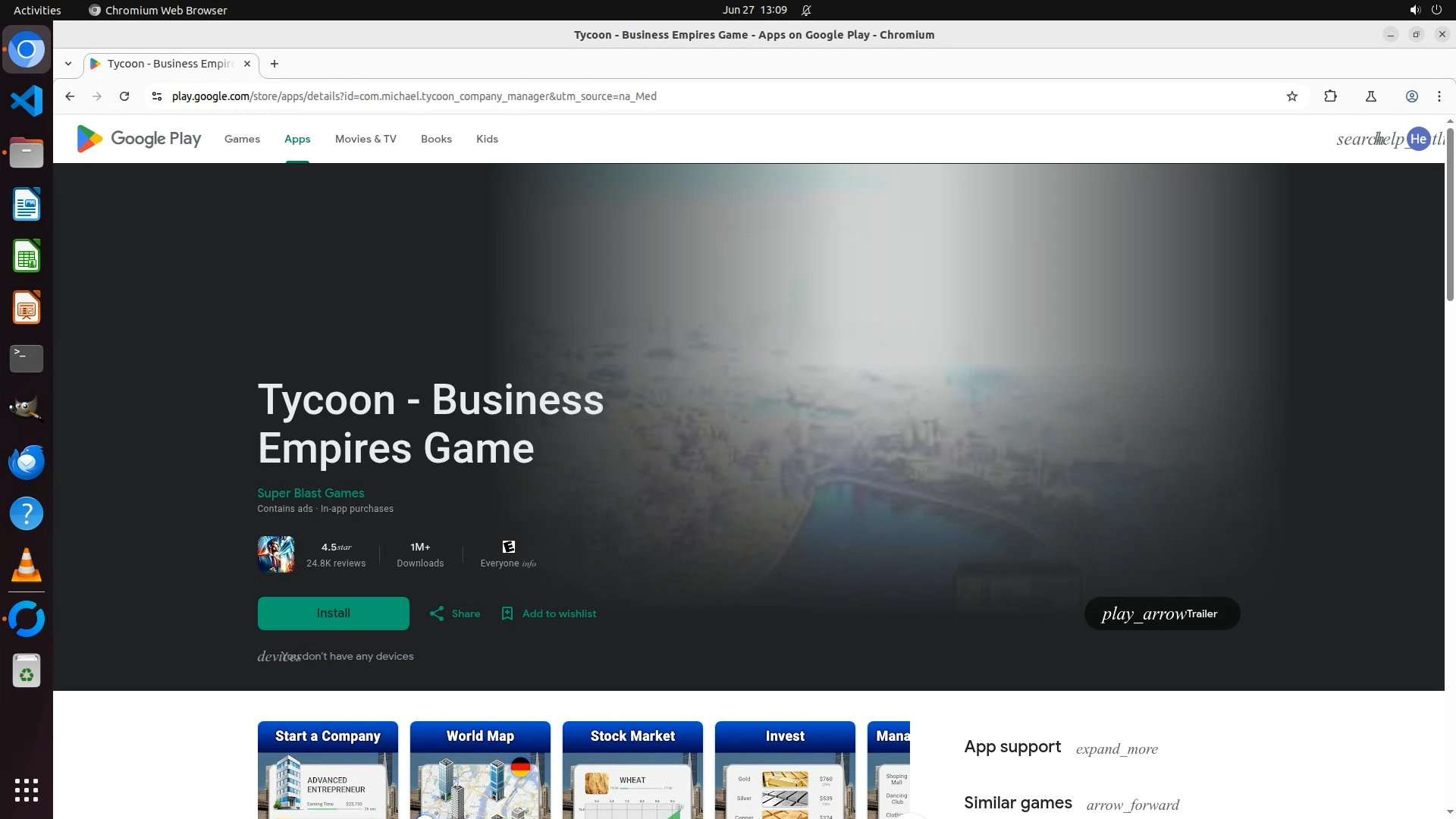Open Similar games arrow forward
The height and width of the screenshot is (819, 1456).
click(1132, 805)
